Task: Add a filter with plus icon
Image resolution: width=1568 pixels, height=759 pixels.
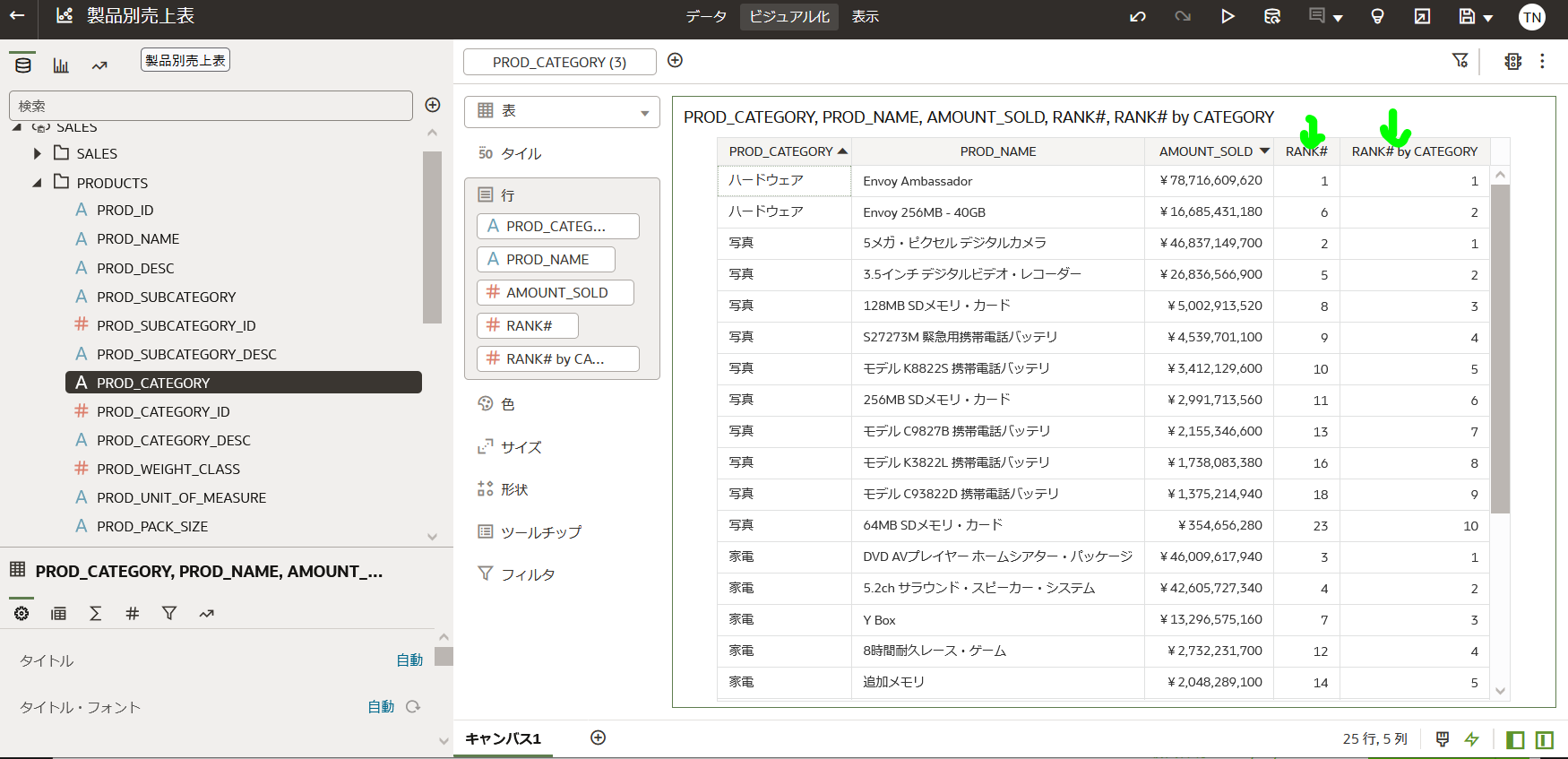Action: [676, 60]
